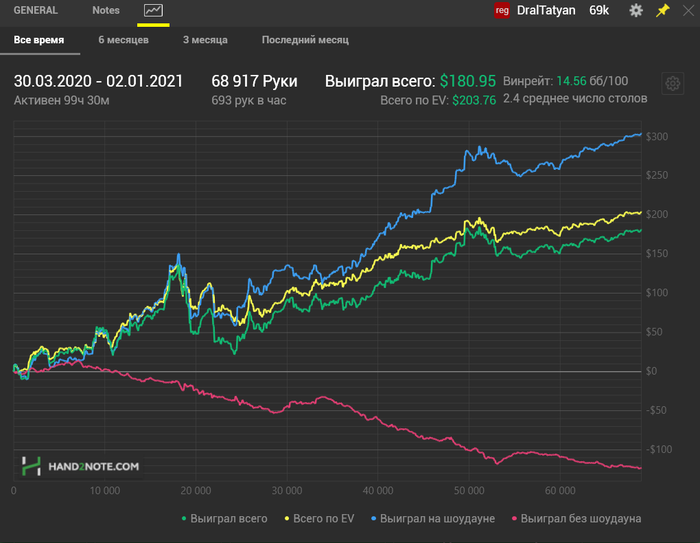Image resolution: width=700 pixels, height=543 pixels.
Task: Open the graph tab icon
Action: [153, 10]
